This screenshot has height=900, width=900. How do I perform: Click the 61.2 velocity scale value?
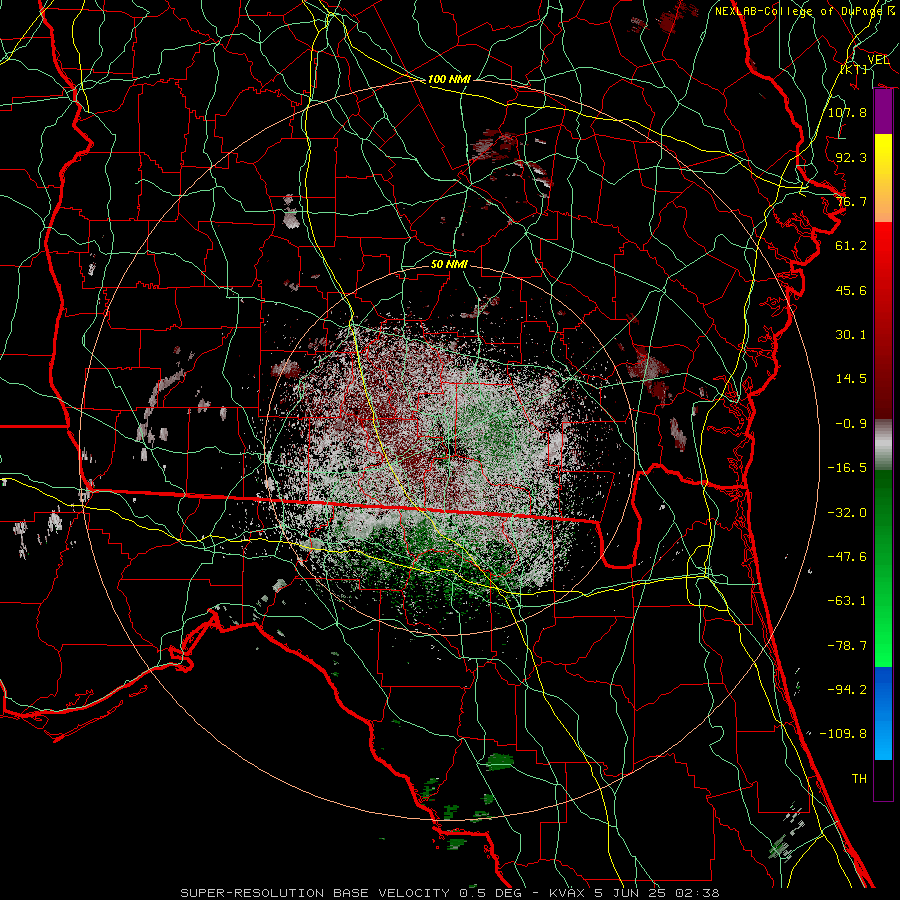(851, 246)
